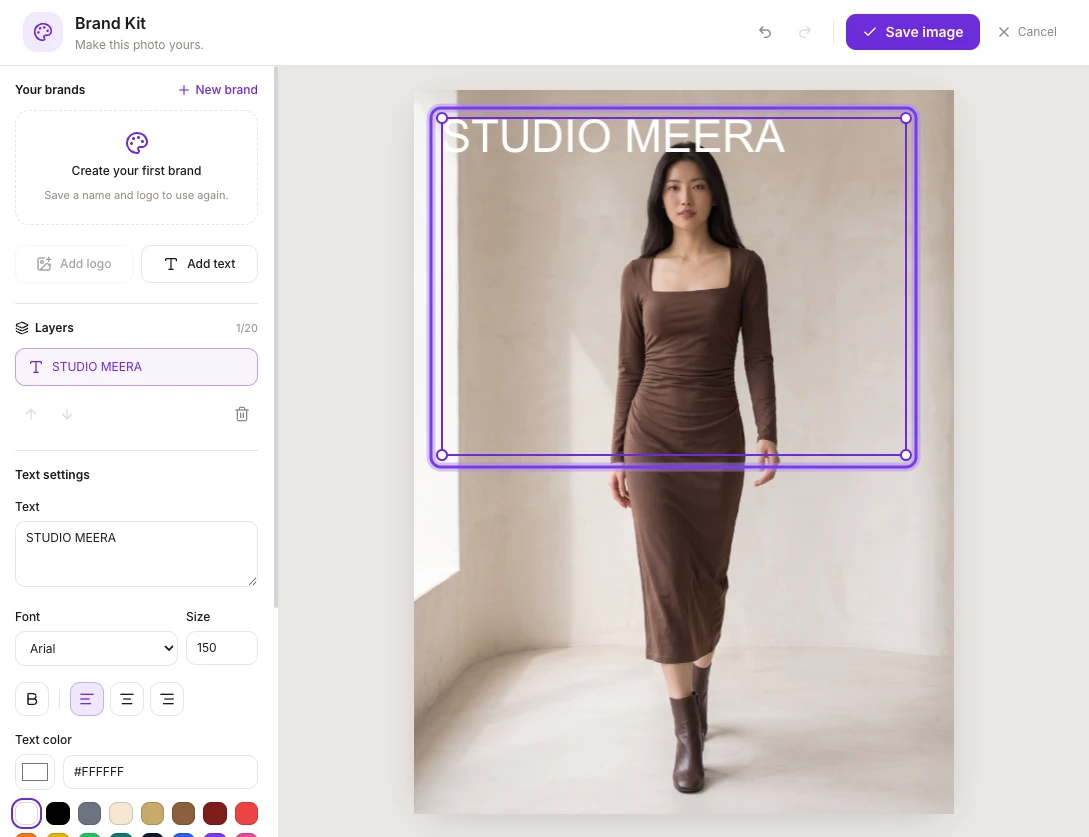Click the New brand link
Screen dimensions: 1089x837
pyautogui.click(x=218, y=90)
